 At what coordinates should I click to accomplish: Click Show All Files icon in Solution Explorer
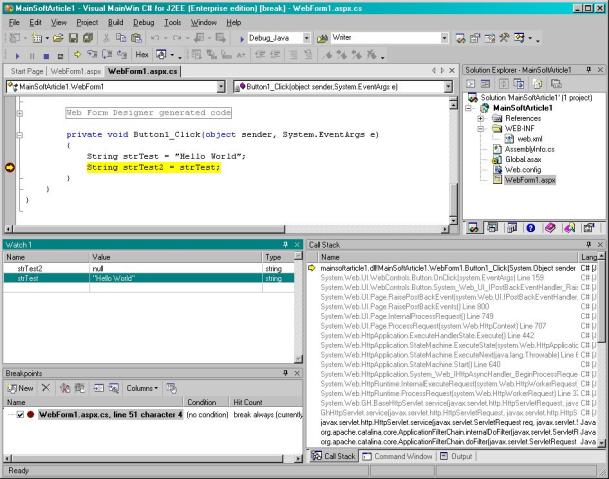pos(538,84)
